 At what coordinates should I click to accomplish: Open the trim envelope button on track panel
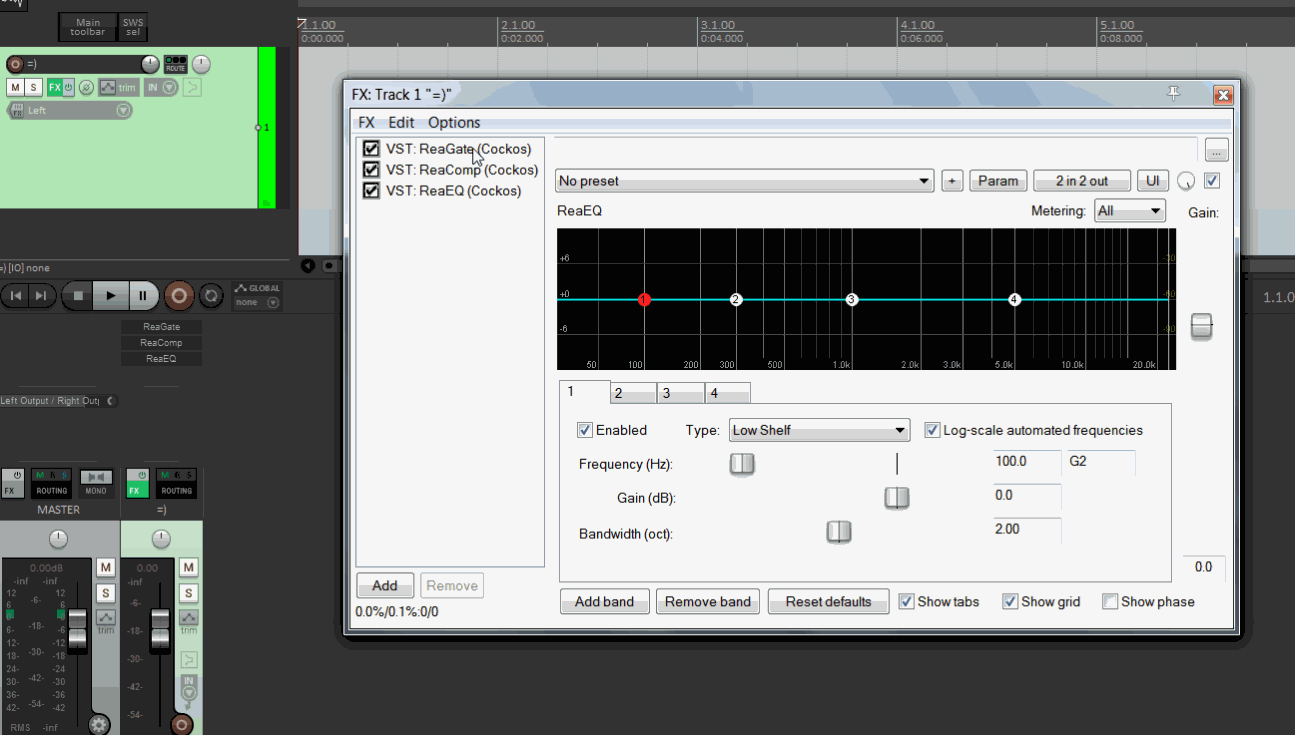click(x=118, y=88)
